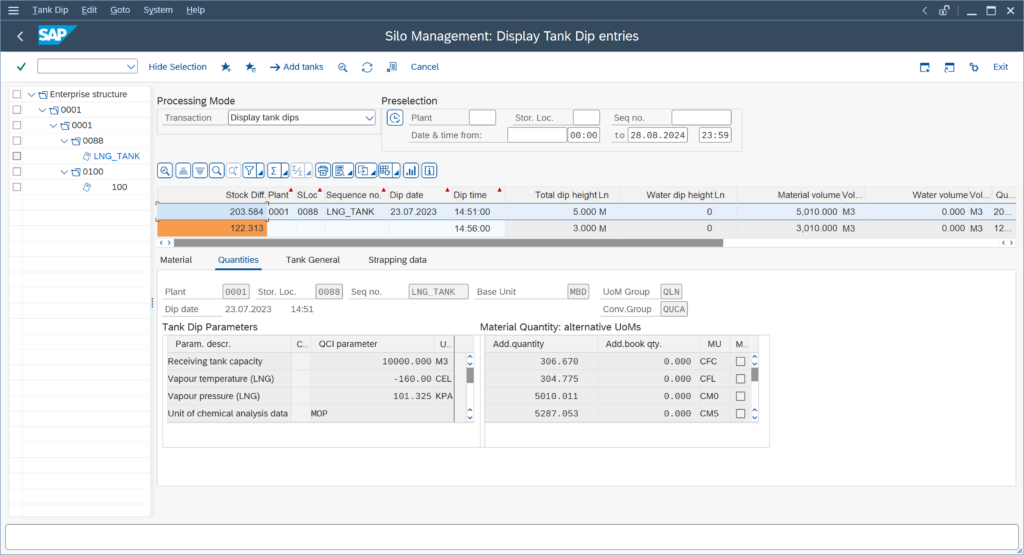The height and width of the screenshot is (555, 1024).
Task: Click the create session window icon at top right
Action: click(x=925, y=67)
